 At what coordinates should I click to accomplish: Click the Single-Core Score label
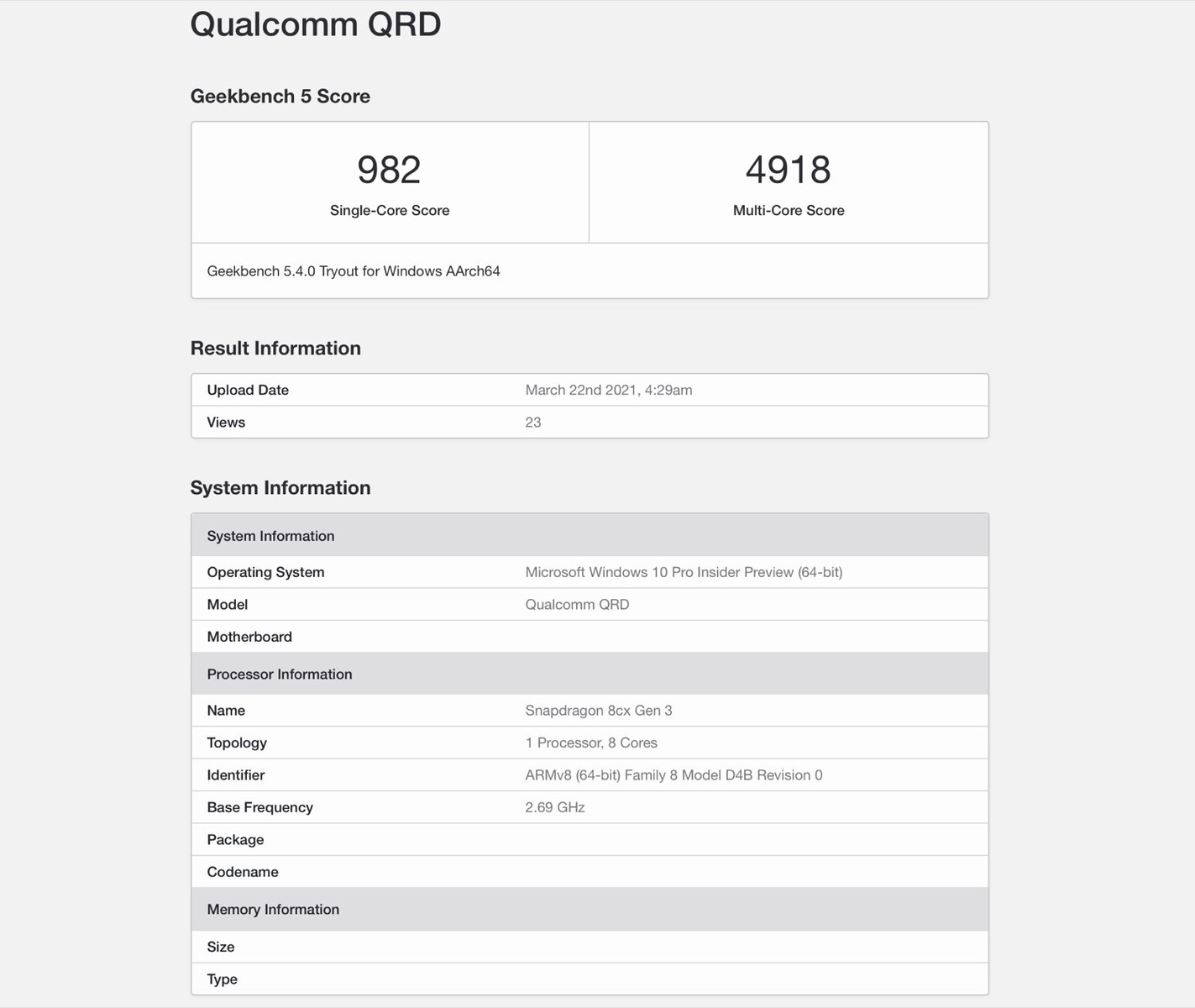pyautogui.click(x=390, y=211)
